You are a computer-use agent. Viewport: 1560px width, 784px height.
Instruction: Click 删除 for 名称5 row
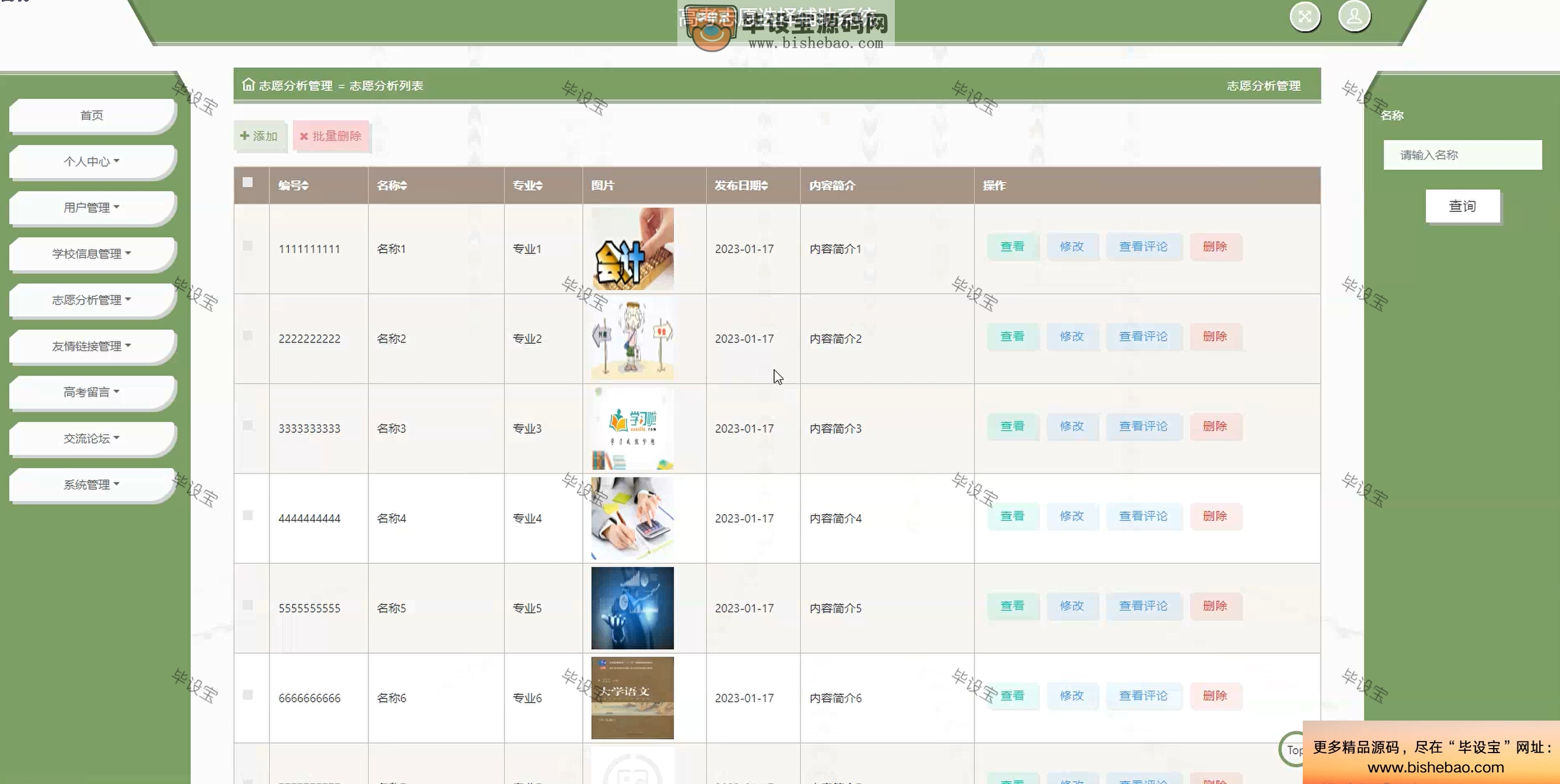tap(1216, 605)
